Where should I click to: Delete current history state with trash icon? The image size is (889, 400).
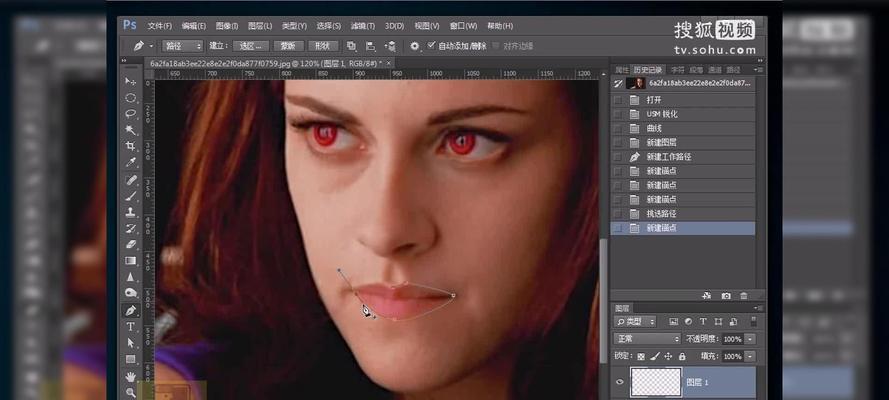[743, 295]
